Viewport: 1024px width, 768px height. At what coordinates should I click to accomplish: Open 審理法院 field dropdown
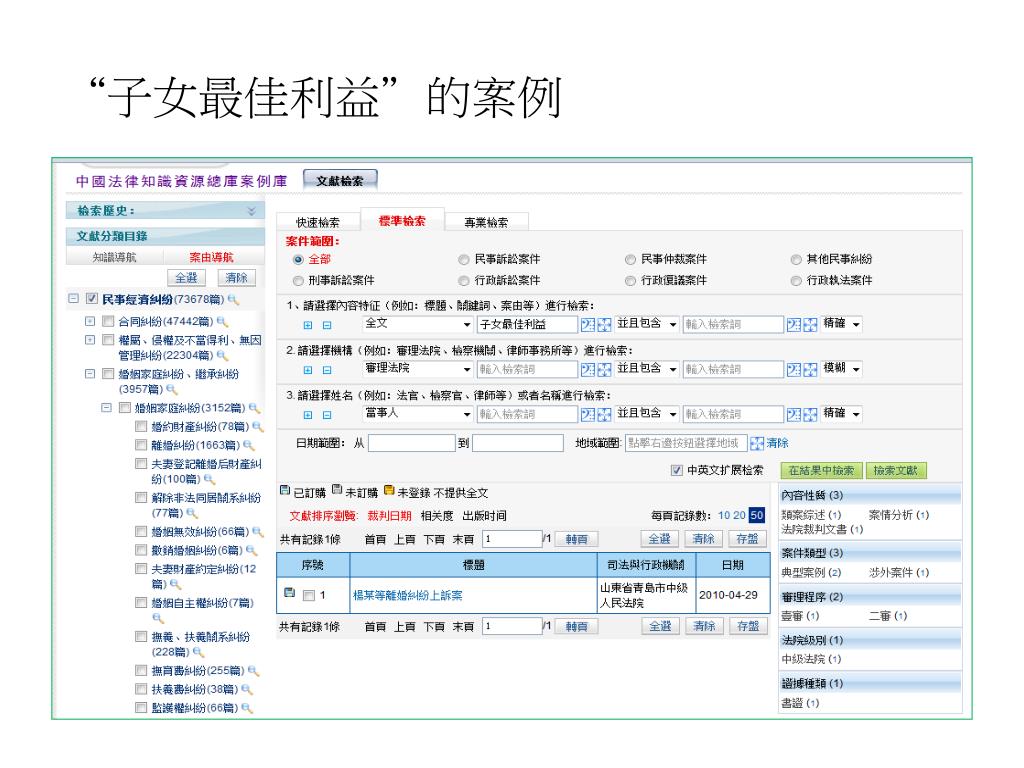click(x=418, y=369)
